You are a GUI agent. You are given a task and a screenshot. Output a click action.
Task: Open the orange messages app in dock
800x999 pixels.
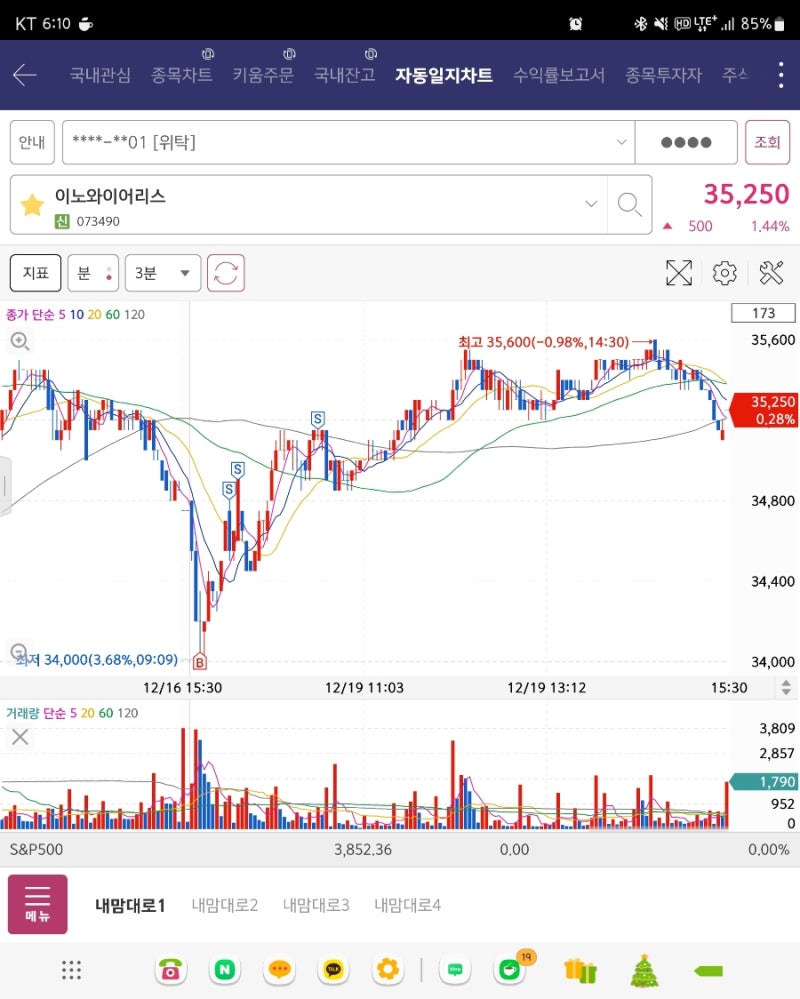tap(279, 970)
